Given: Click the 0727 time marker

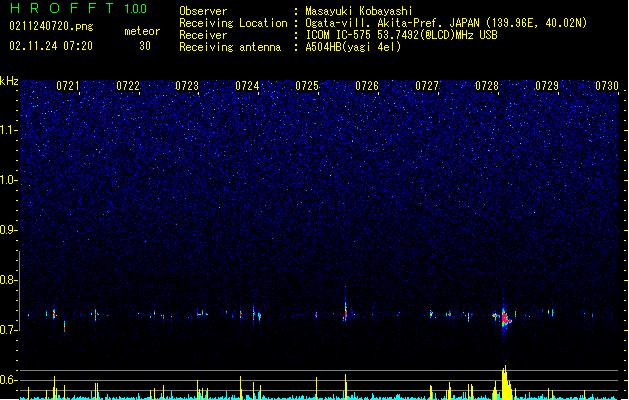Looking at the screenshot, I should 427,86.
